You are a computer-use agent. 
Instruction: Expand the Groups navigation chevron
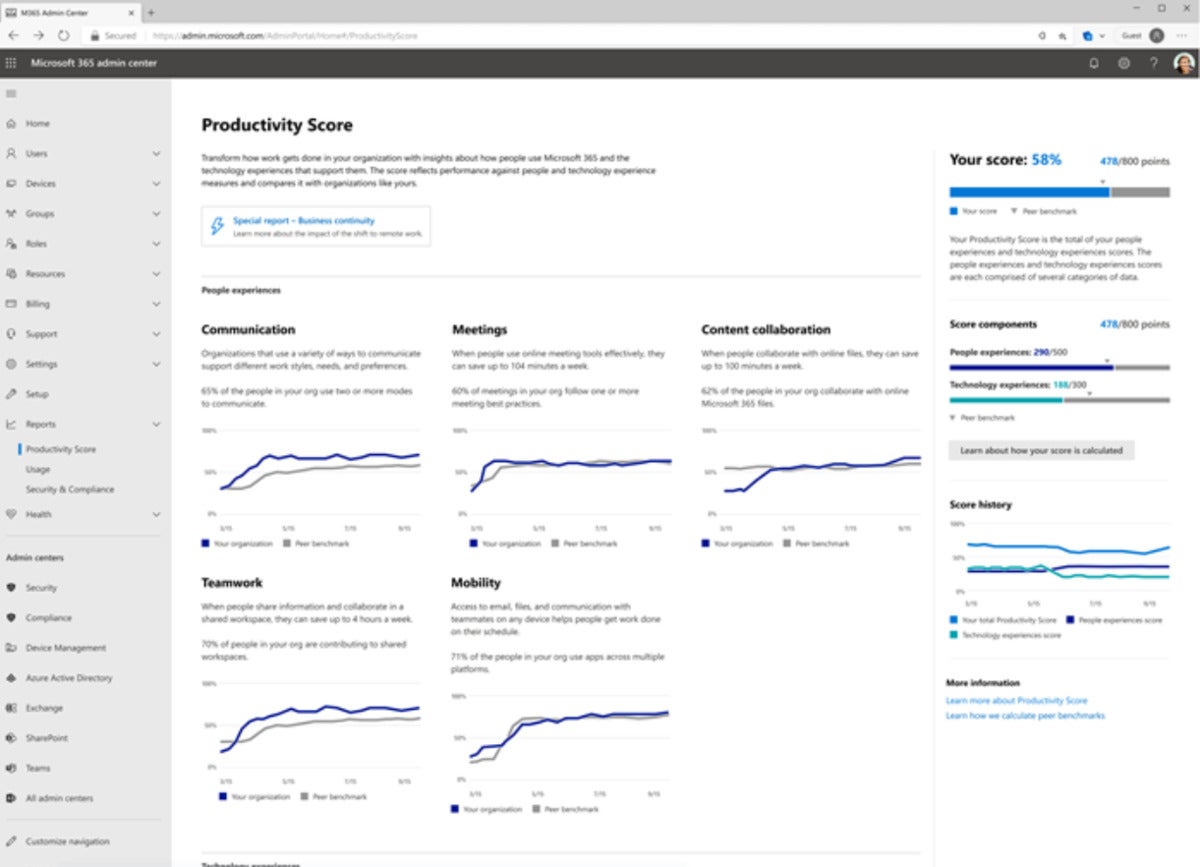[156, 214]
